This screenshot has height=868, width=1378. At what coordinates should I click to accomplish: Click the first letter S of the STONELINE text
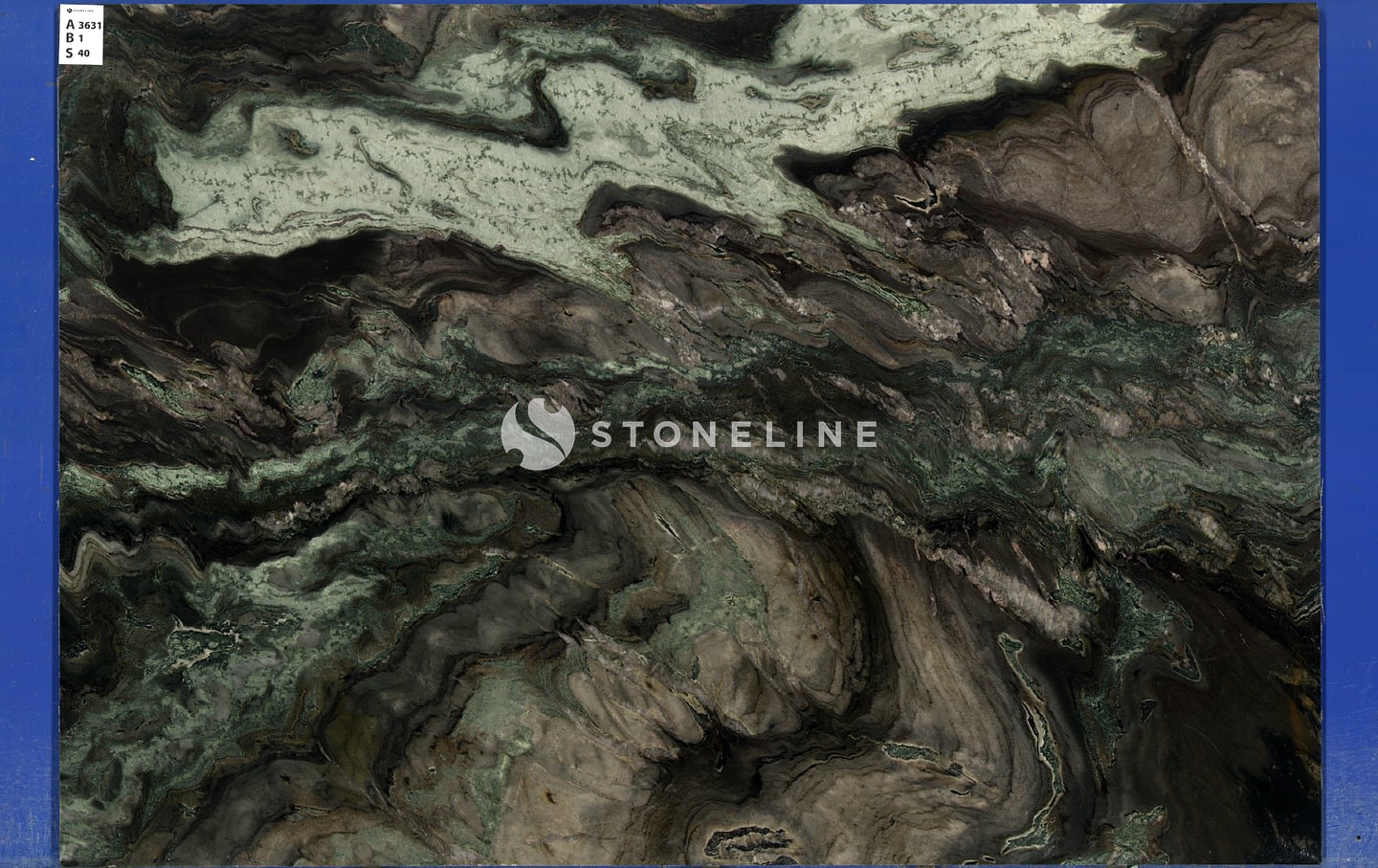(x=601, y=434)
